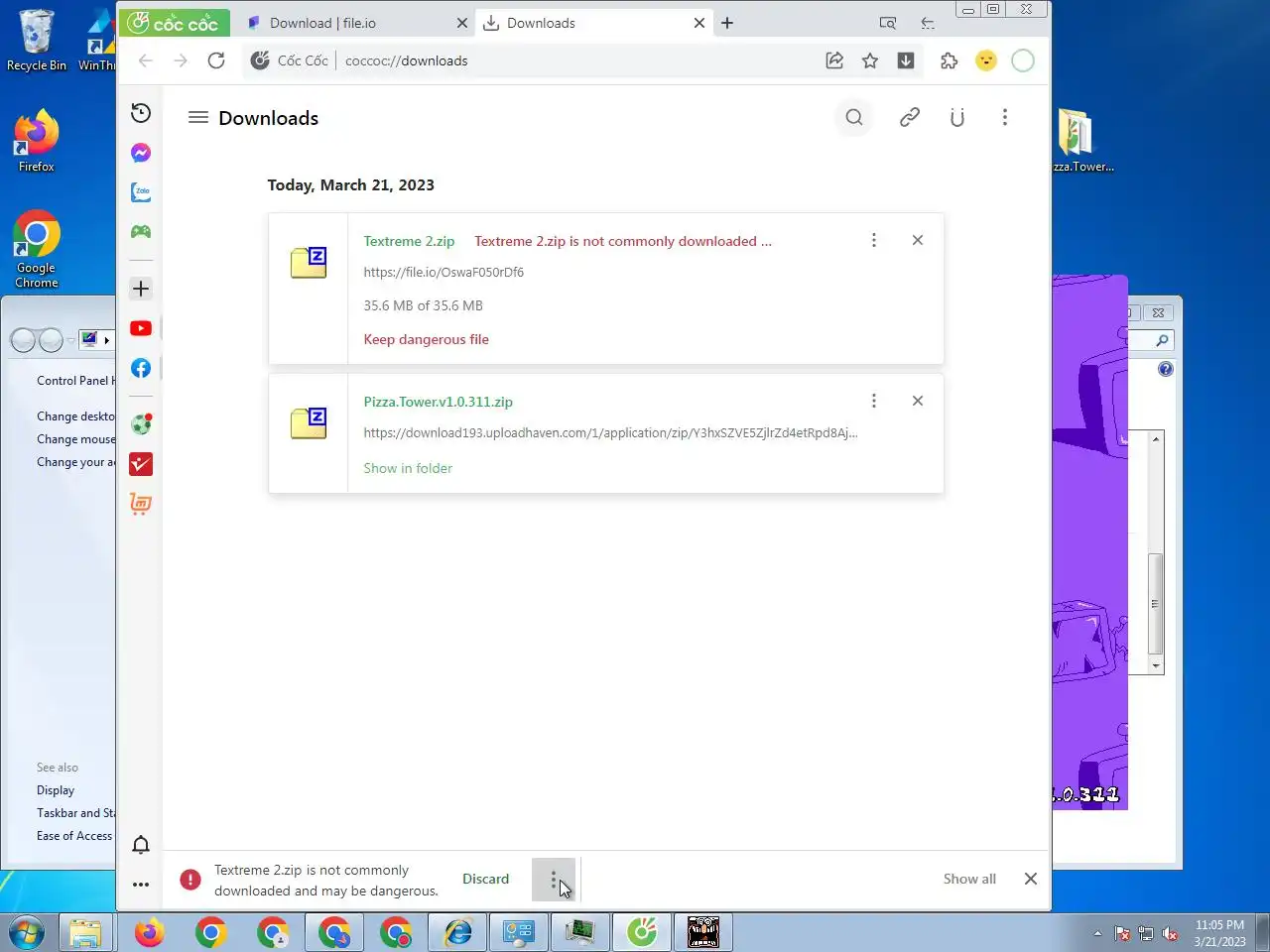This screenshot has width=1270, height=952.
Task: Open the downloads toolbar icon
Action: point(906,60)
